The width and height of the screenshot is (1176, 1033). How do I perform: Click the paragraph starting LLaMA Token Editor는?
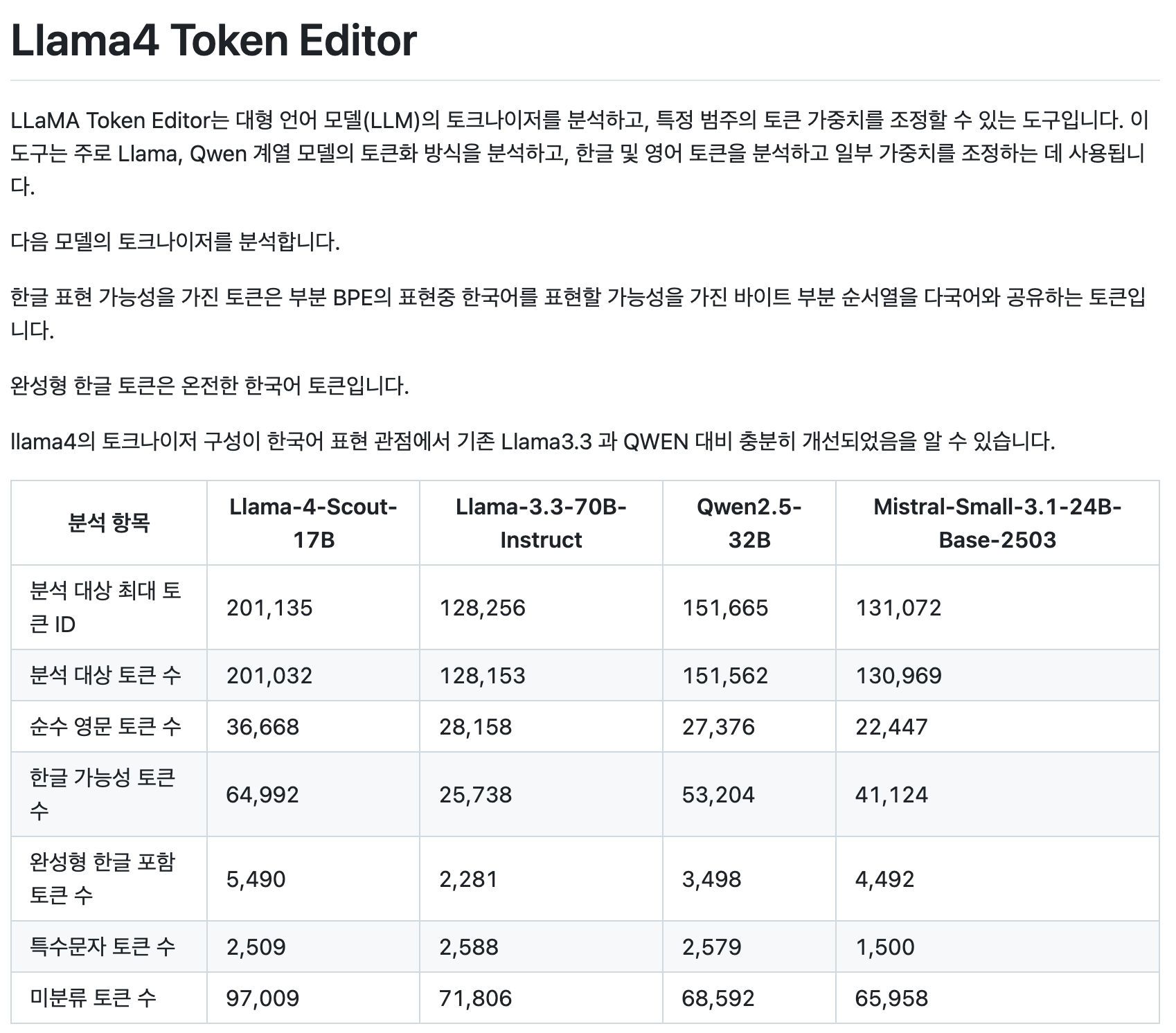pos(580,154)
